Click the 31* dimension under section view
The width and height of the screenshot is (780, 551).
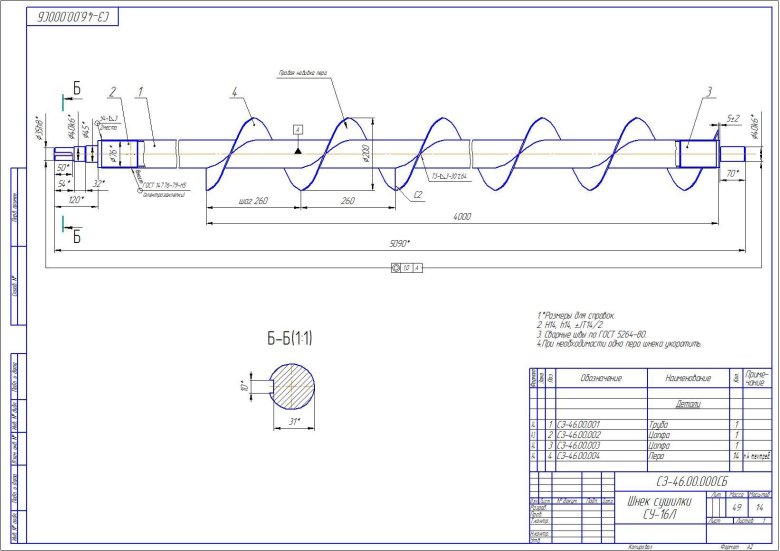[x=298, y=423]
